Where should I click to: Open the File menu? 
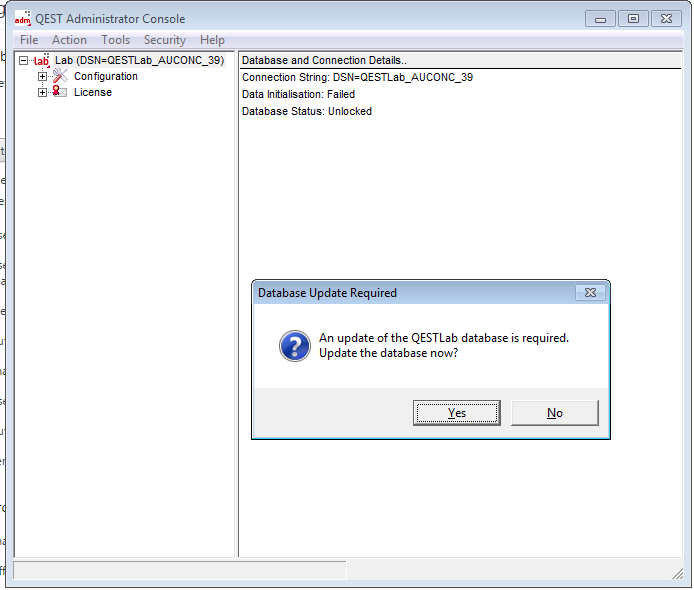[29, 40]
